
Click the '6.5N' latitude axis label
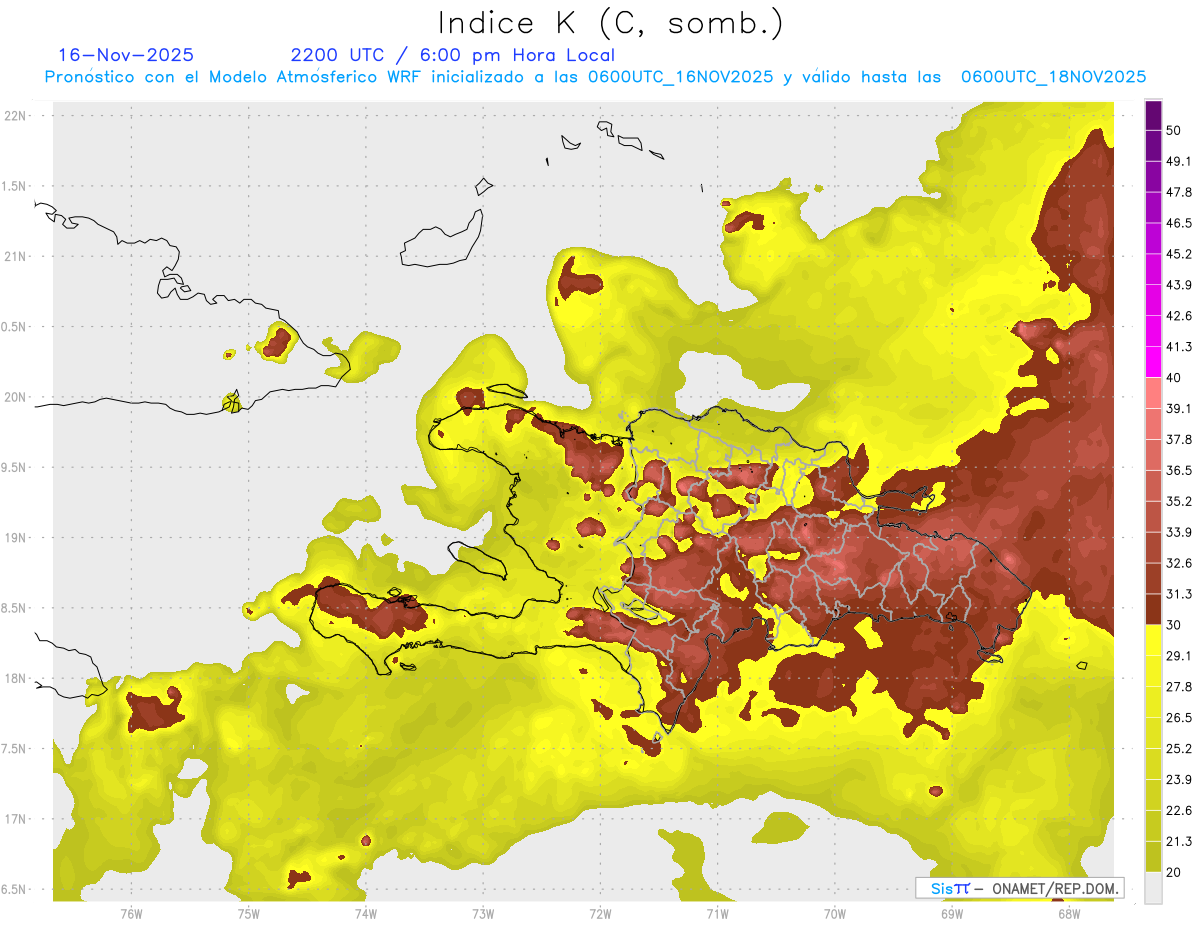point(15,889)
